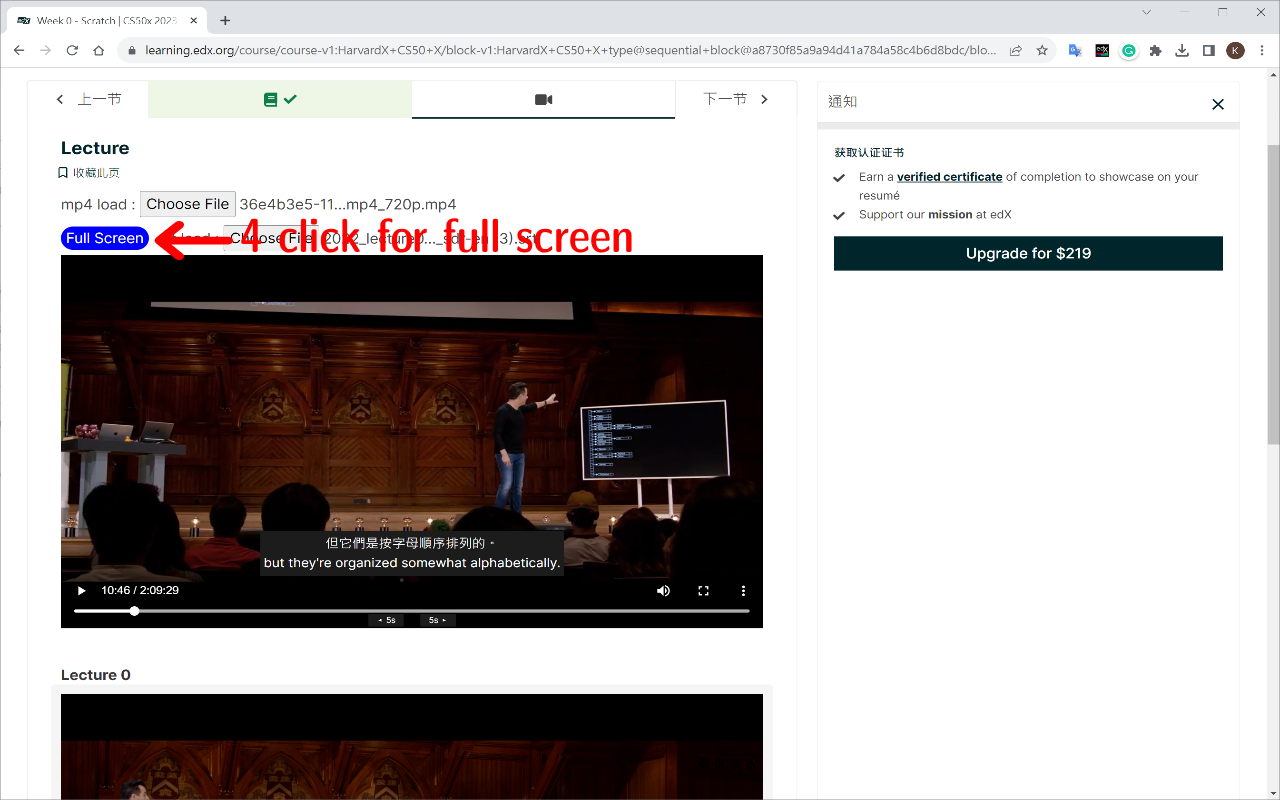Bookmark this tab with star icon
1280x800 pixels.
[1042, 50]
